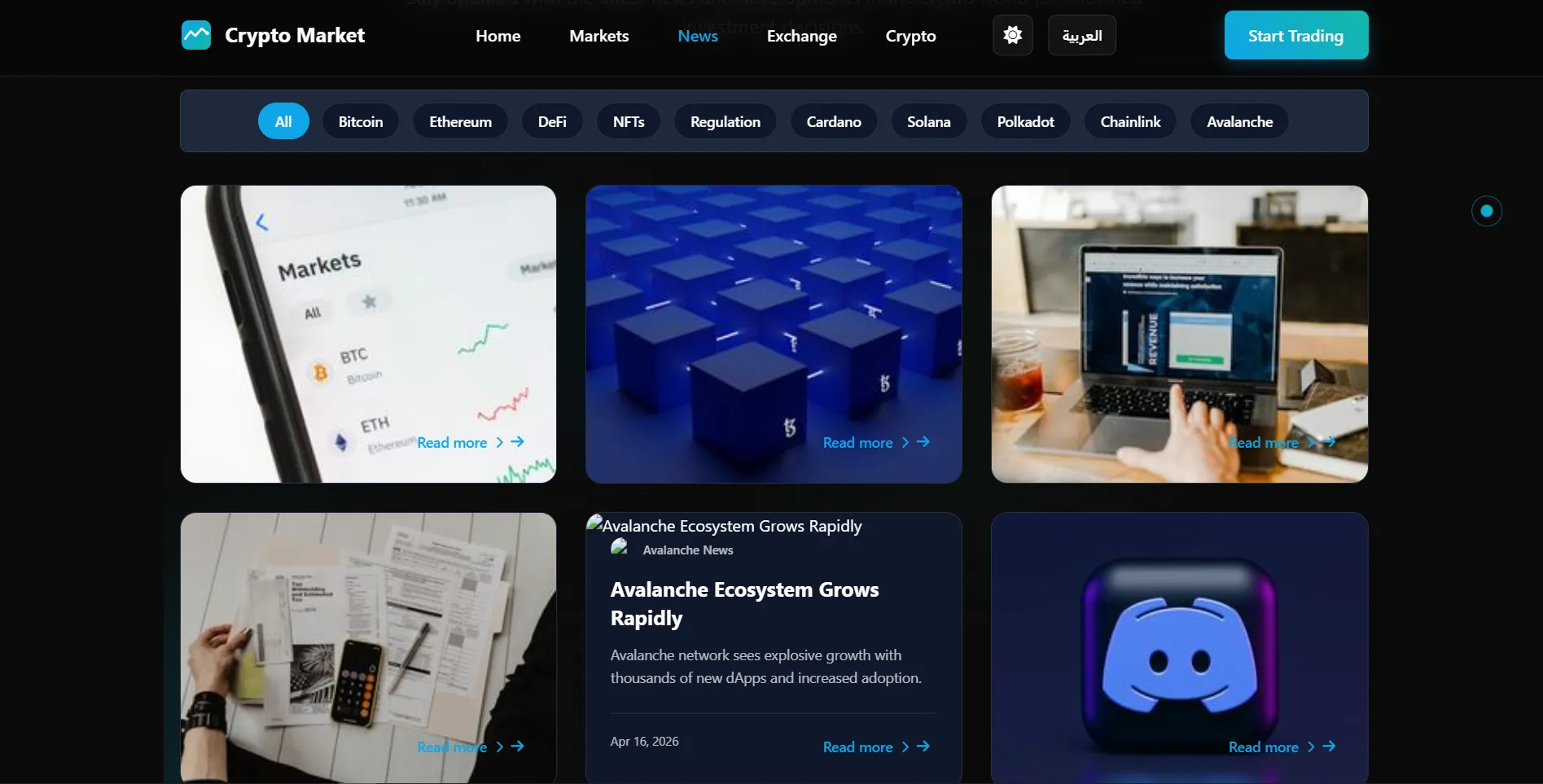1543x784 pixels.
Task: Filter news by NFTs
Action: (x=629, y=121)
